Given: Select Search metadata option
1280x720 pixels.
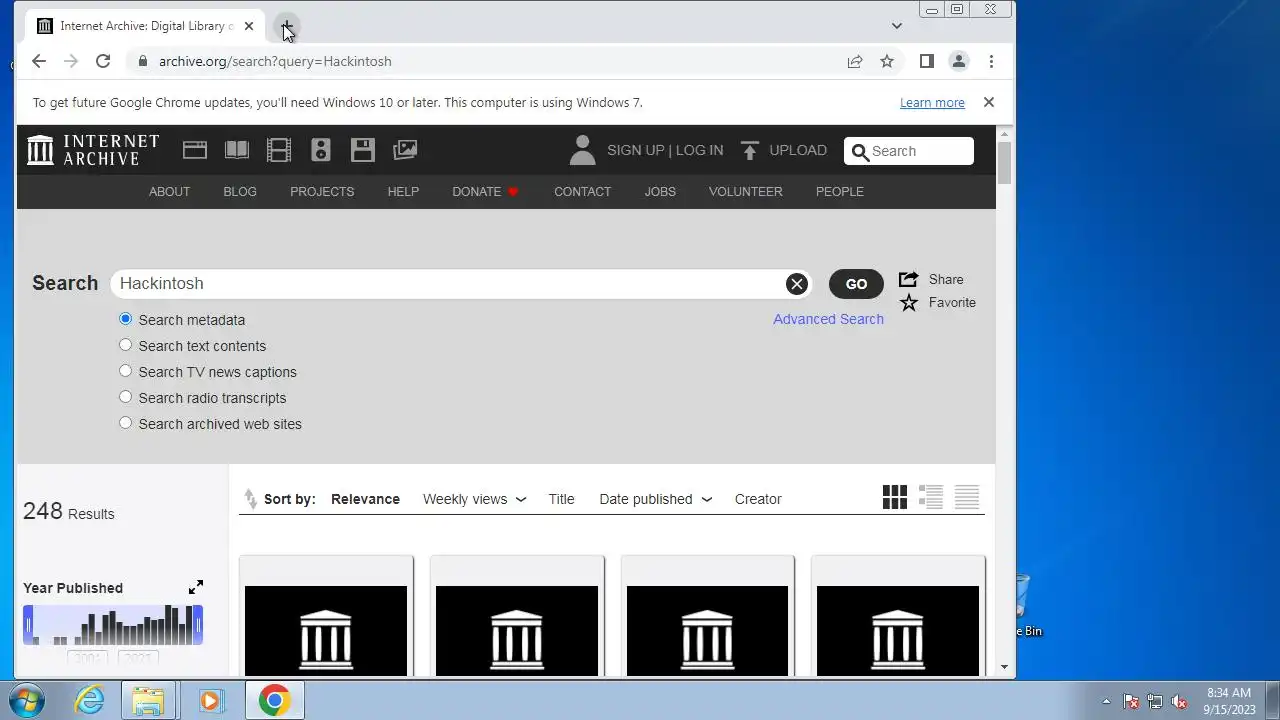Looking at the screenshot, I should (x=125, y=319).
